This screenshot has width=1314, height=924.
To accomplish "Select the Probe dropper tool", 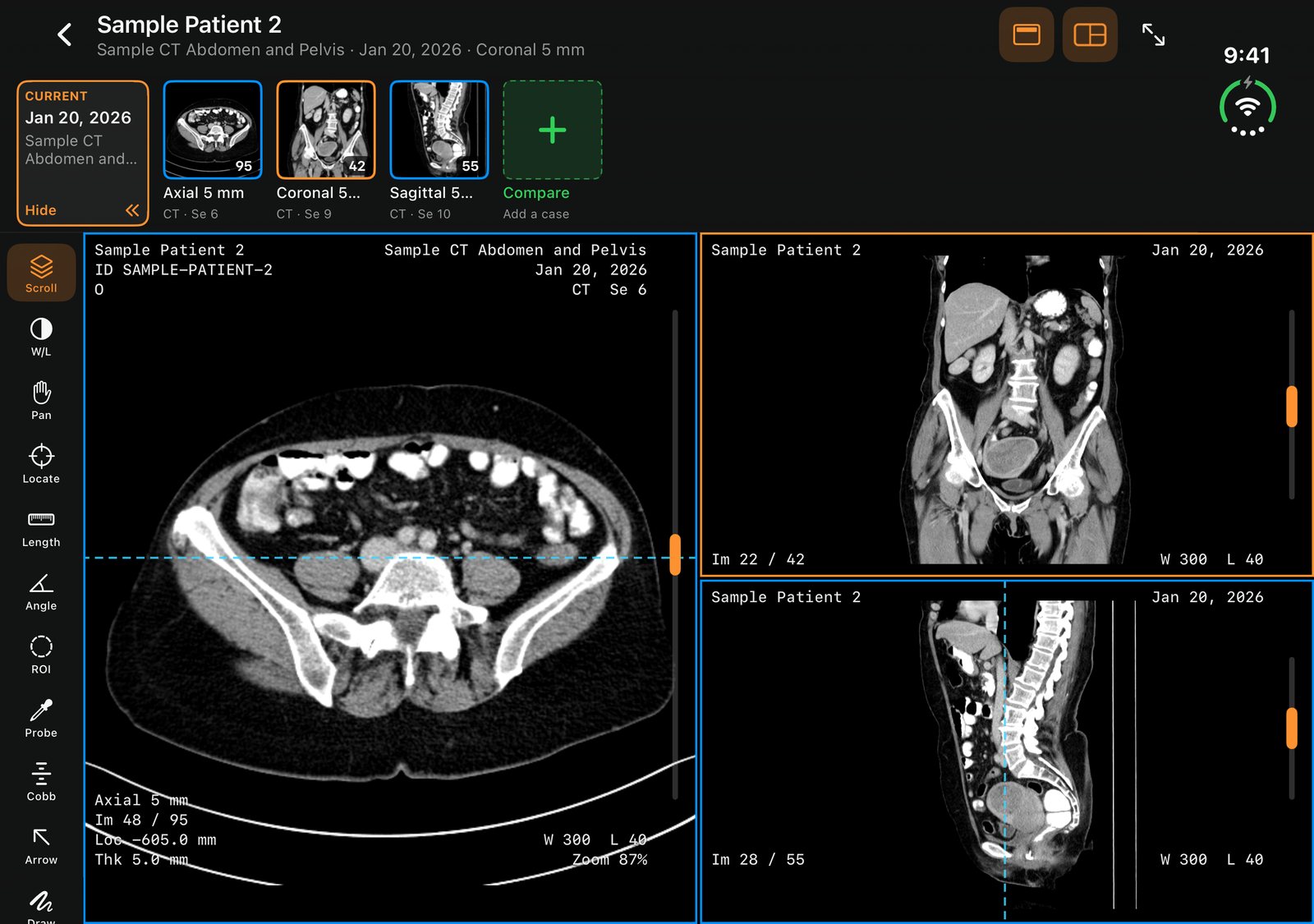I will (41, 718).
